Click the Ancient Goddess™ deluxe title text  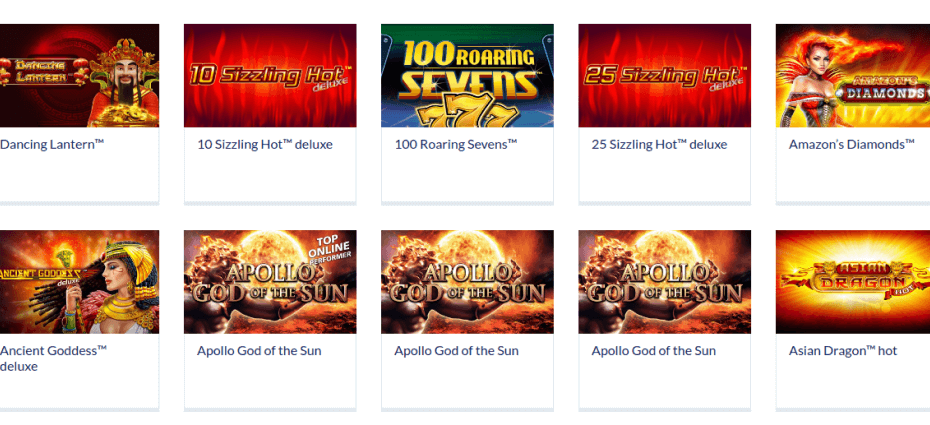click(53, 359)
